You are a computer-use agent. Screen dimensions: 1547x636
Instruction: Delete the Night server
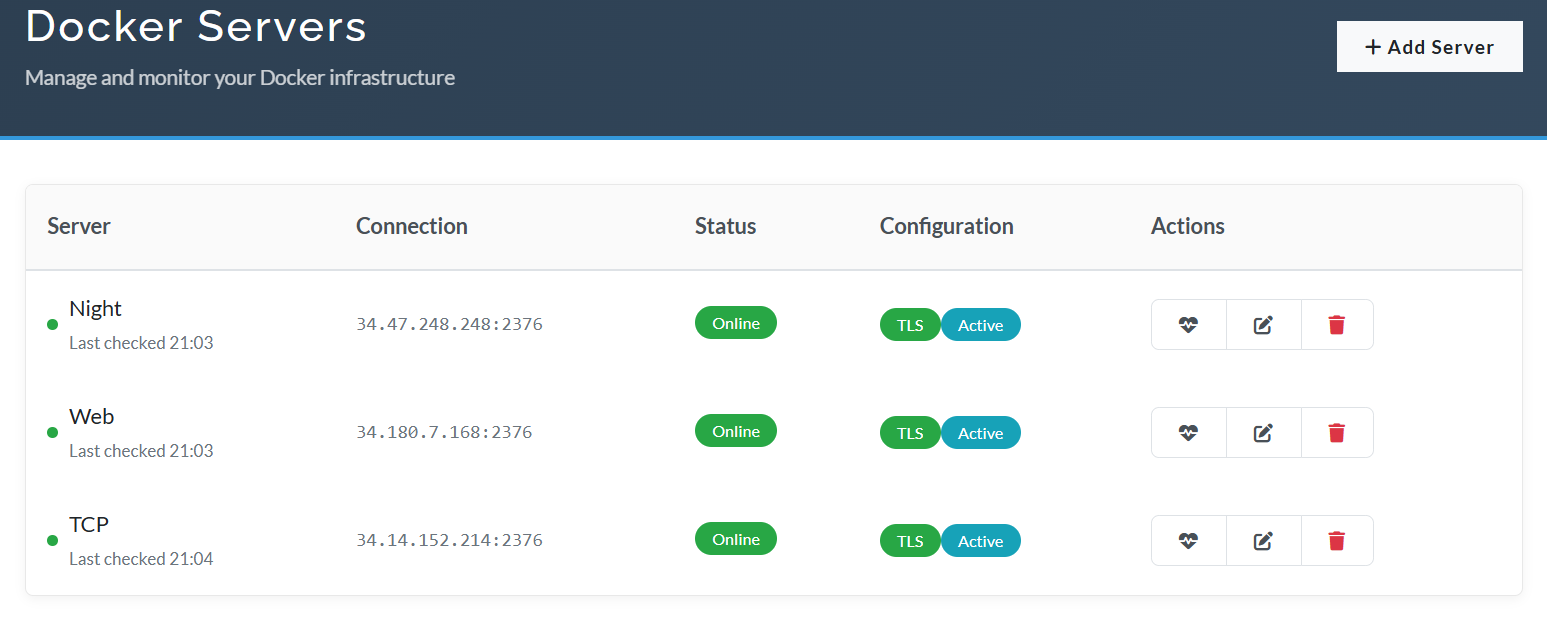pyautogui.click(x=1336, y=325)
